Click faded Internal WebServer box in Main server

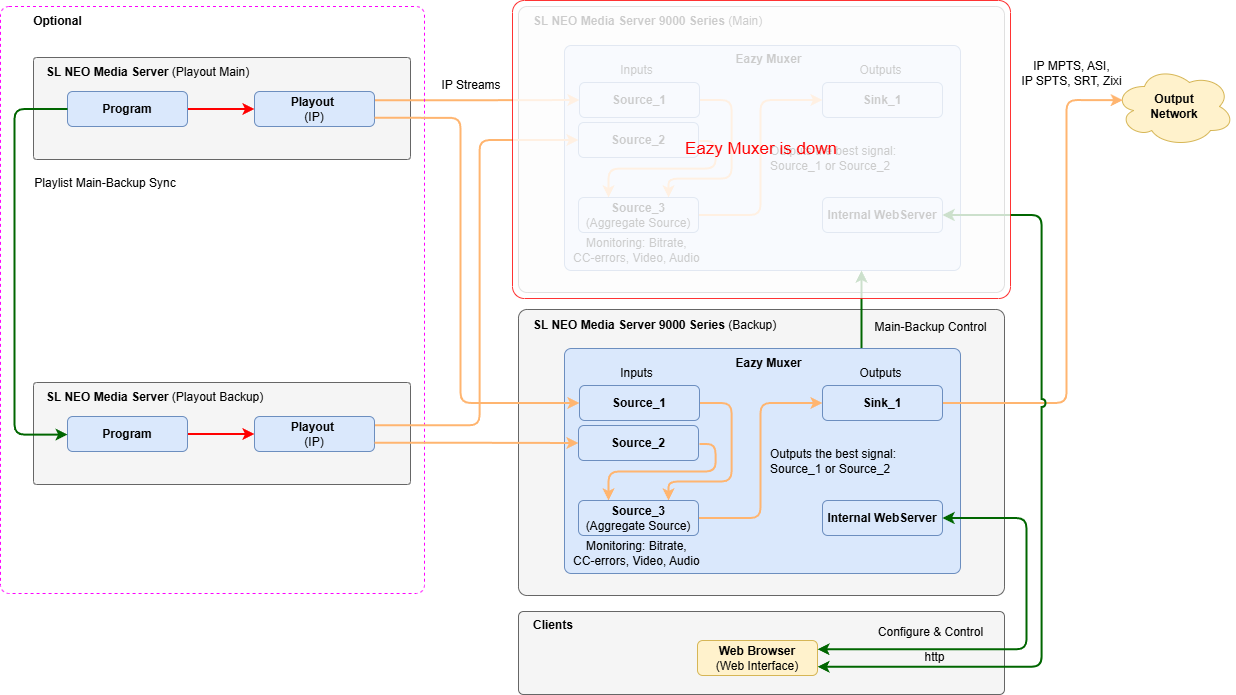tap(882, 215)
